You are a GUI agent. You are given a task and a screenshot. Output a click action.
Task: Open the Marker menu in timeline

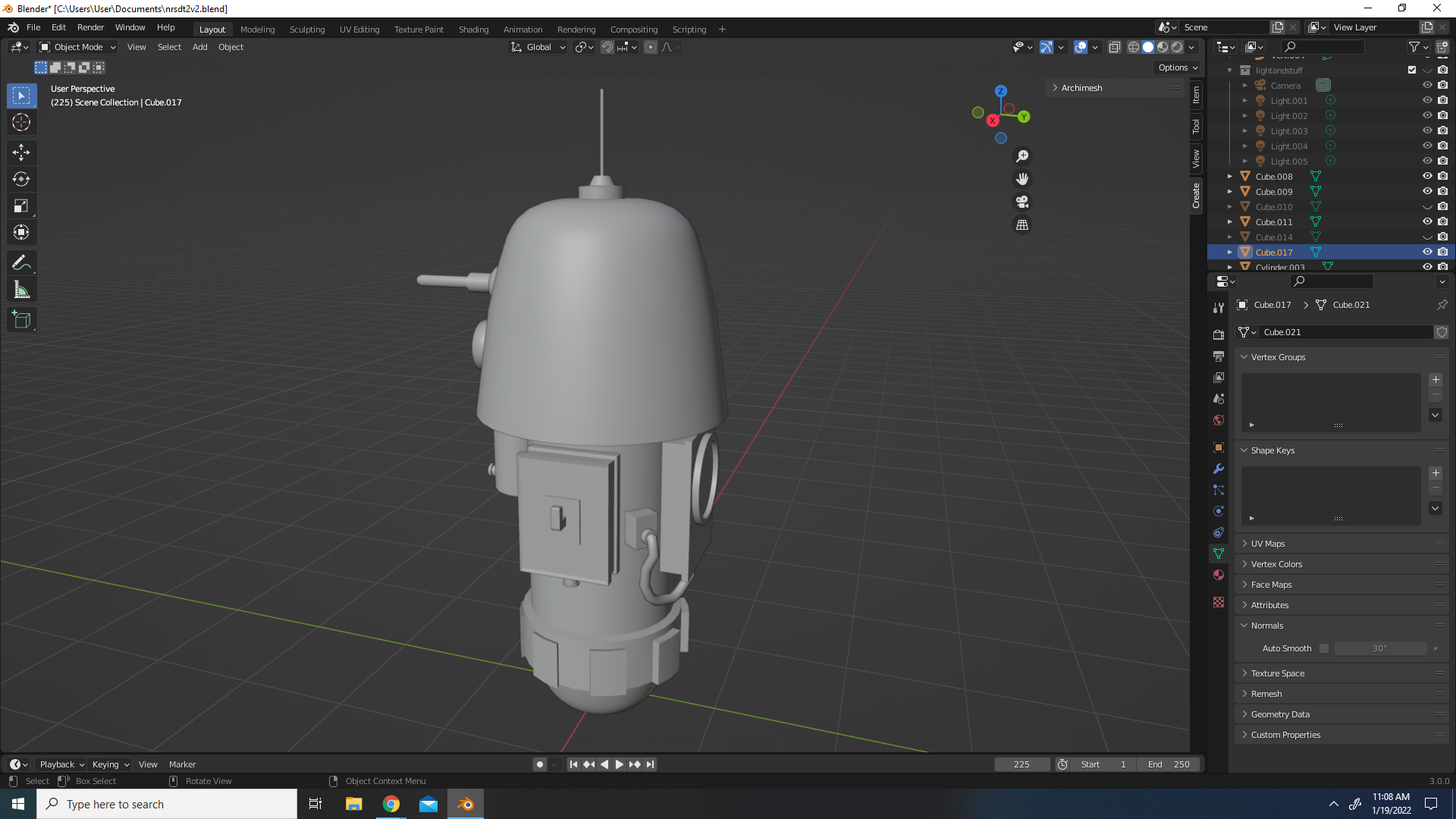coord(182,764)
